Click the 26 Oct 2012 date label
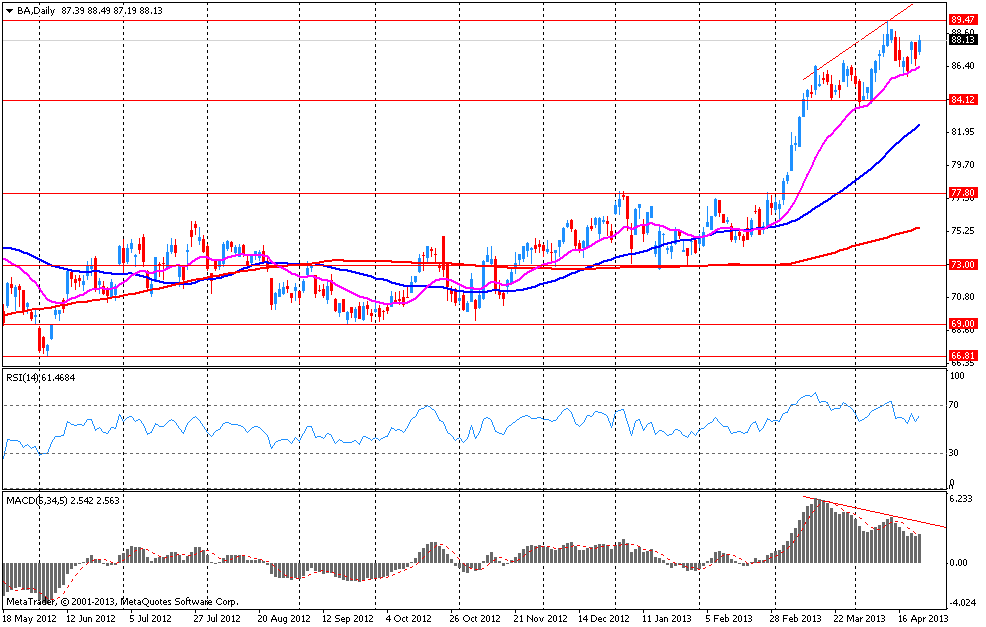 pyautogui.click(x=476, y=618)
